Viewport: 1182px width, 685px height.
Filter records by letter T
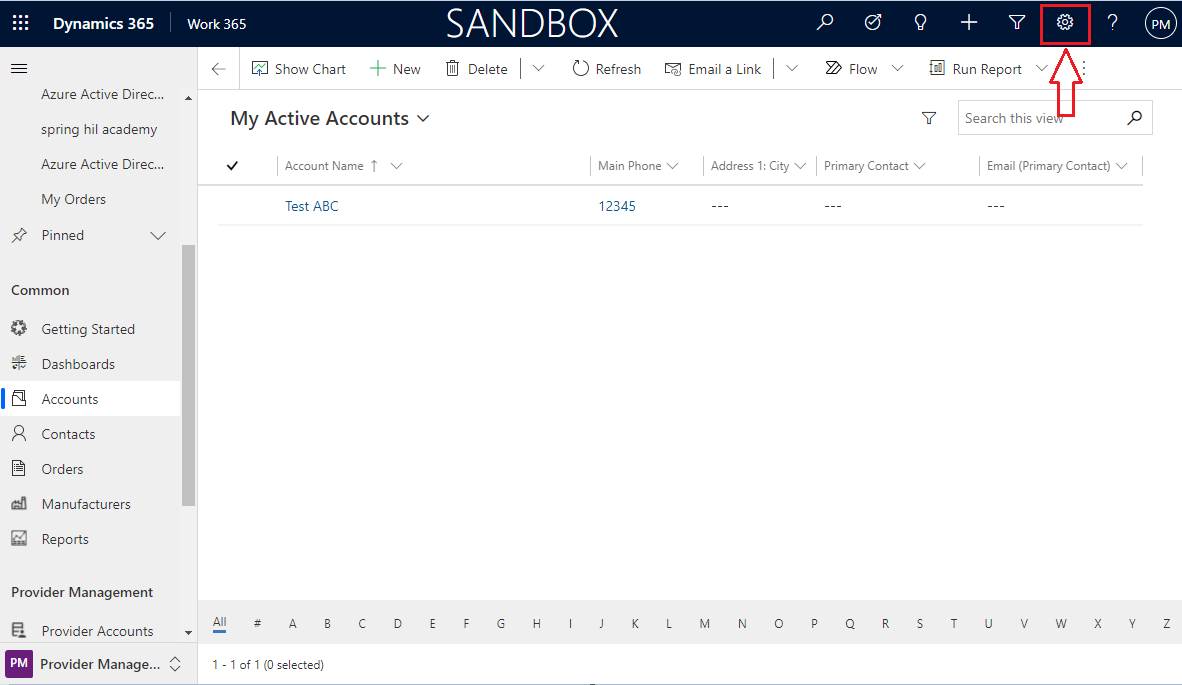tap(954, 623)
